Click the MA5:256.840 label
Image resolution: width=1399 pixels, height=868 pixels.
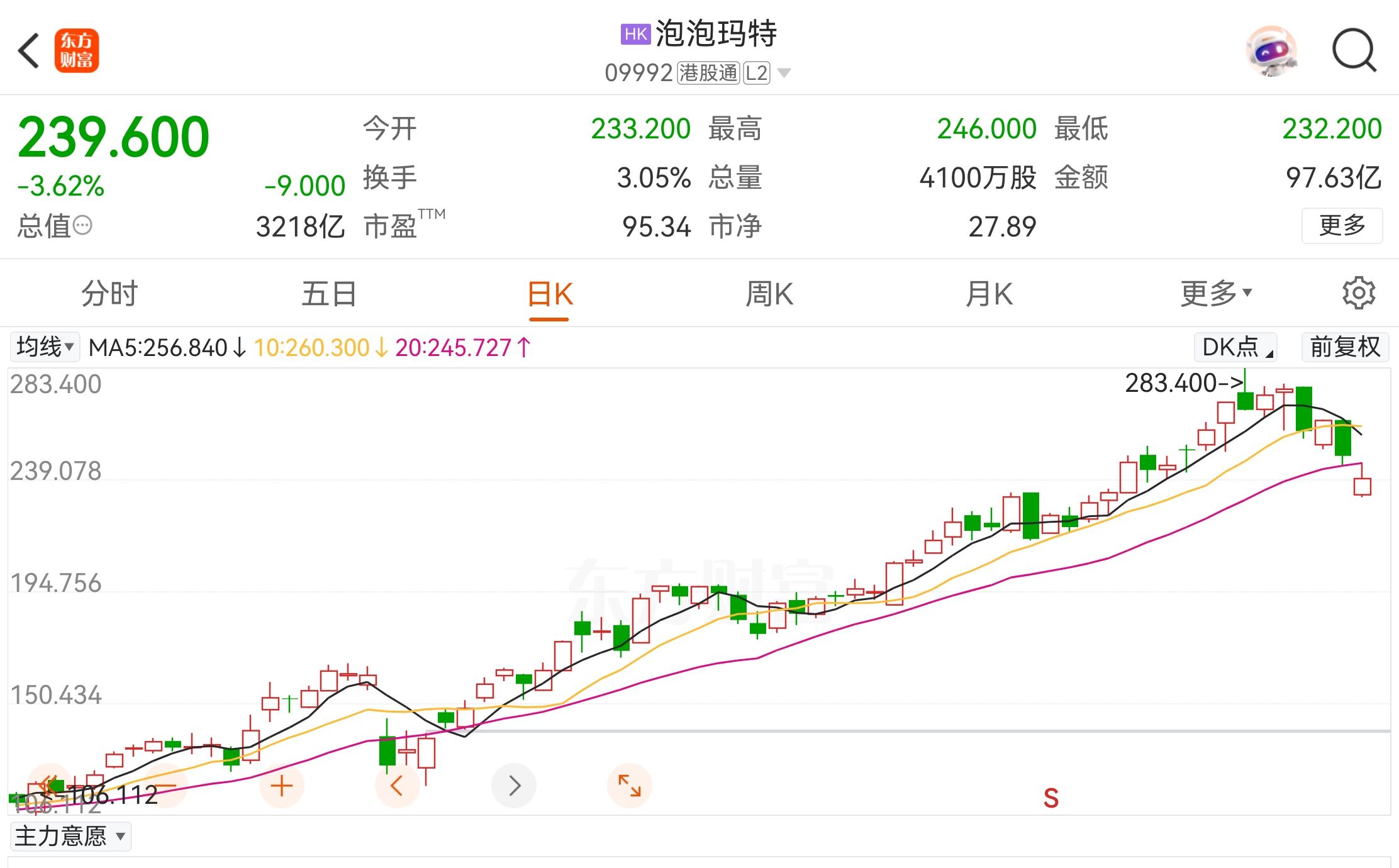167,347
